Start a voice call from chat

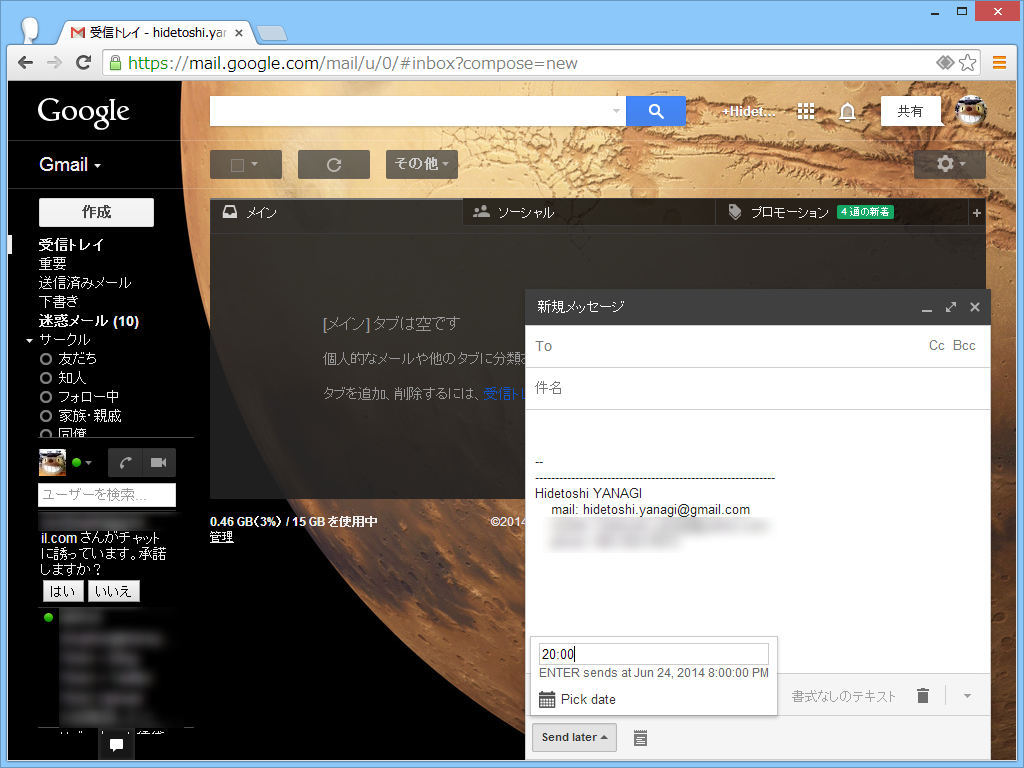tap(125, 462)
